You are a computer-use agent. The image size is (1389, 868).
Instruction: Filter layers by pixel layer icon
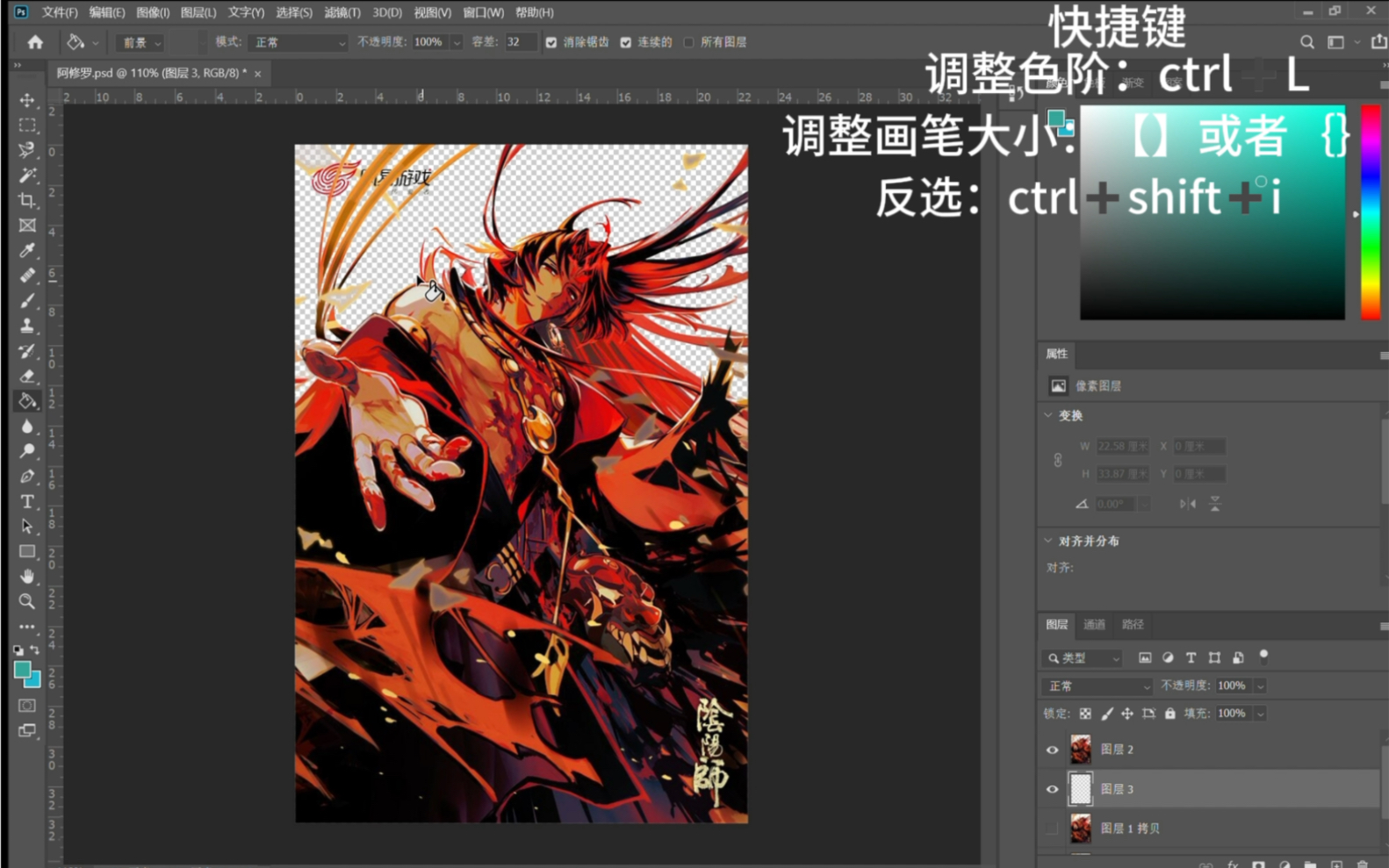pos(1145,657)
